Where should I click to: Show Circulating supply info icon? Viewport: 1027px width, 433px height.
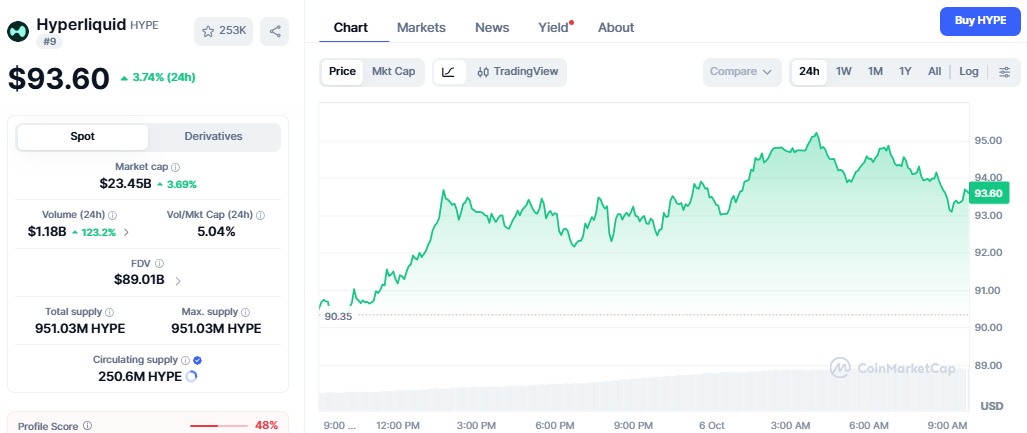185,360
